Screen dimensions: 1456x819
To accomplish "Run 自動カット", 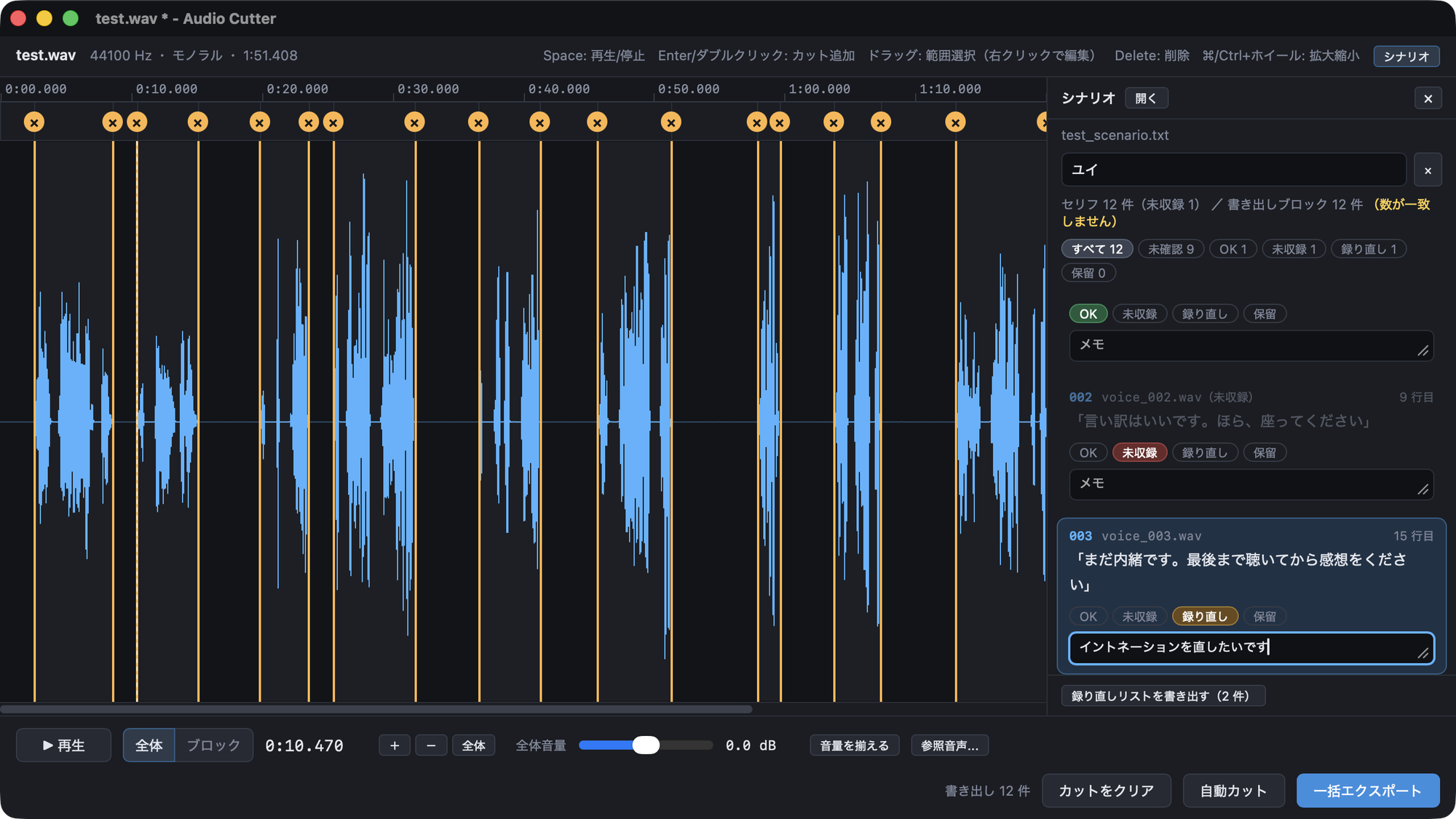I will point(1233,791).
